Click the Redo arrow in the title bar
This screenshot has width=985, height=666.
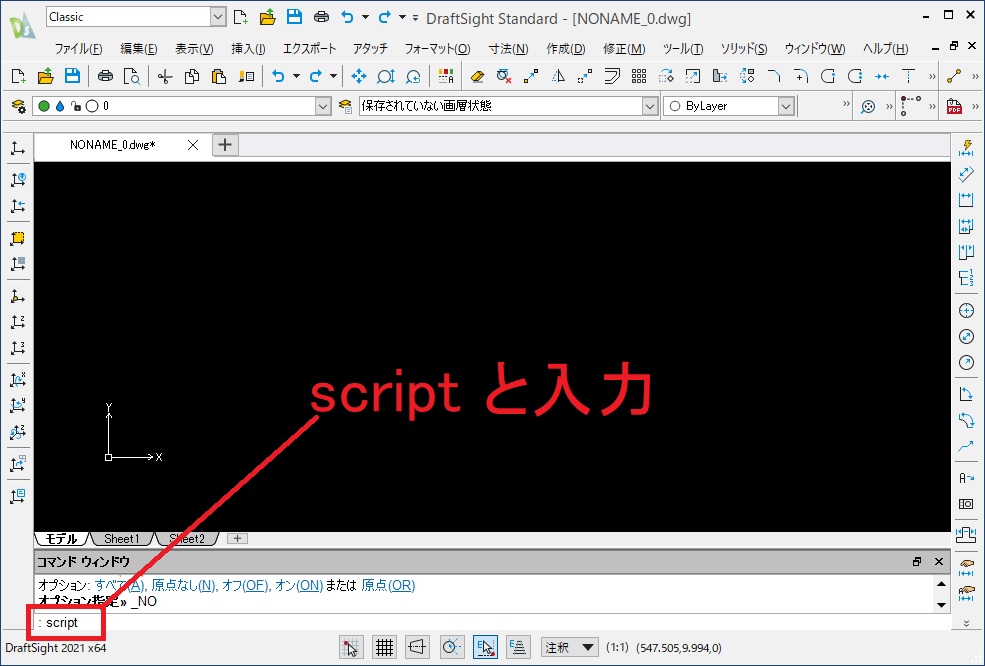384,17
